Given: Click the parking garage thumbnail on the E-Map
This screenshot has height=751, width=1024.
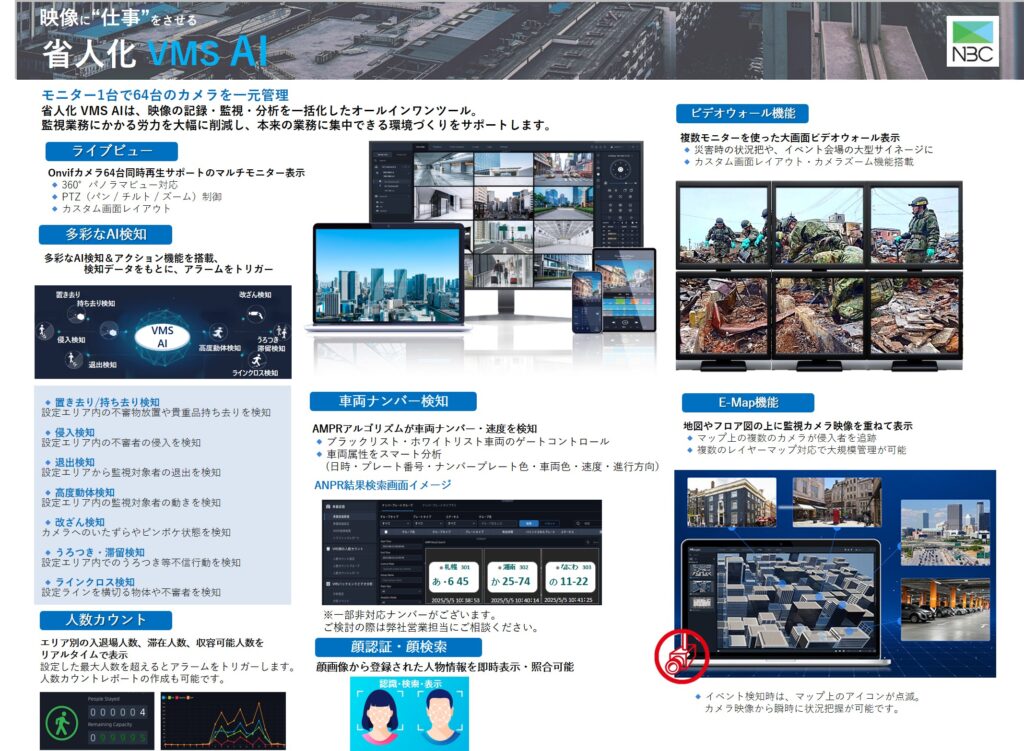Looking at the screenshot, I should 945,609.
